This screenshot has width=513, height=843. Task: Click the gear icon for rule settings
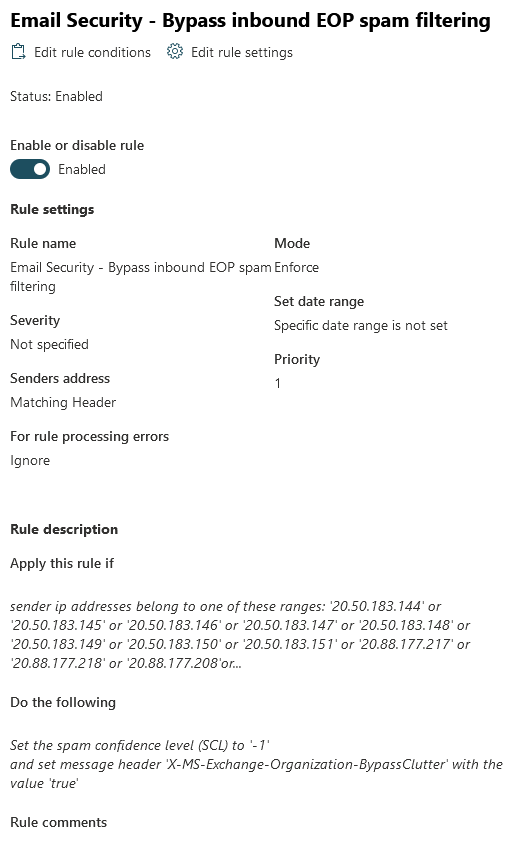(174, 52)
